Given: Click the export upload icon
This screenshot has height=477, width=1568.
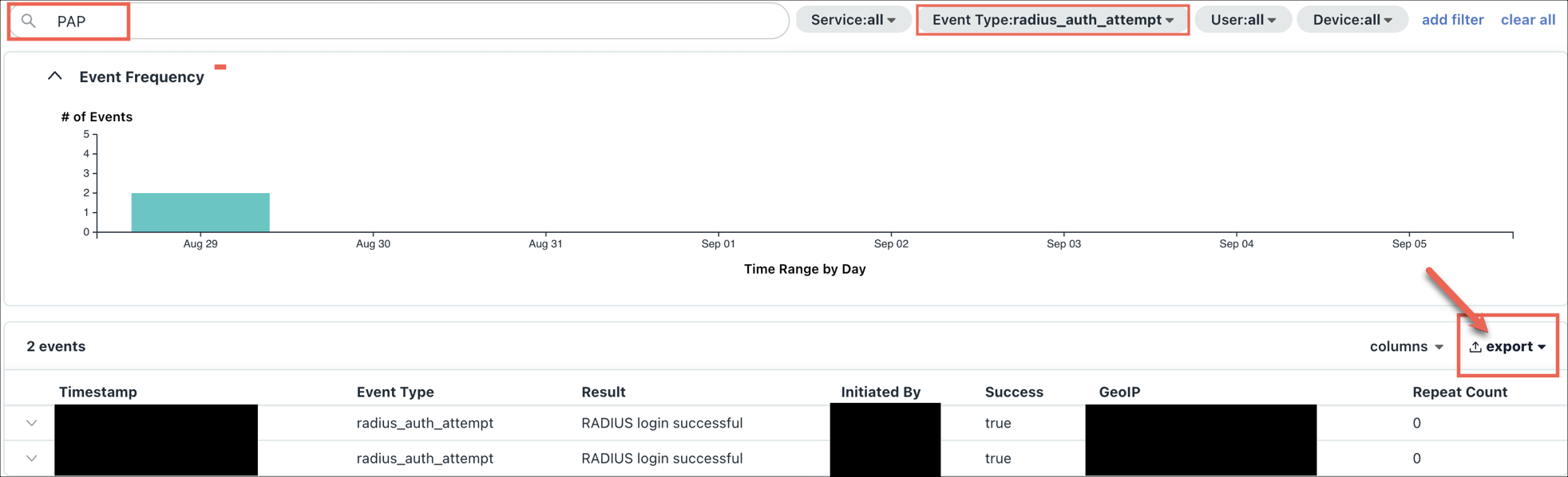Looking at the screenshot, I should pos(1475,347).
